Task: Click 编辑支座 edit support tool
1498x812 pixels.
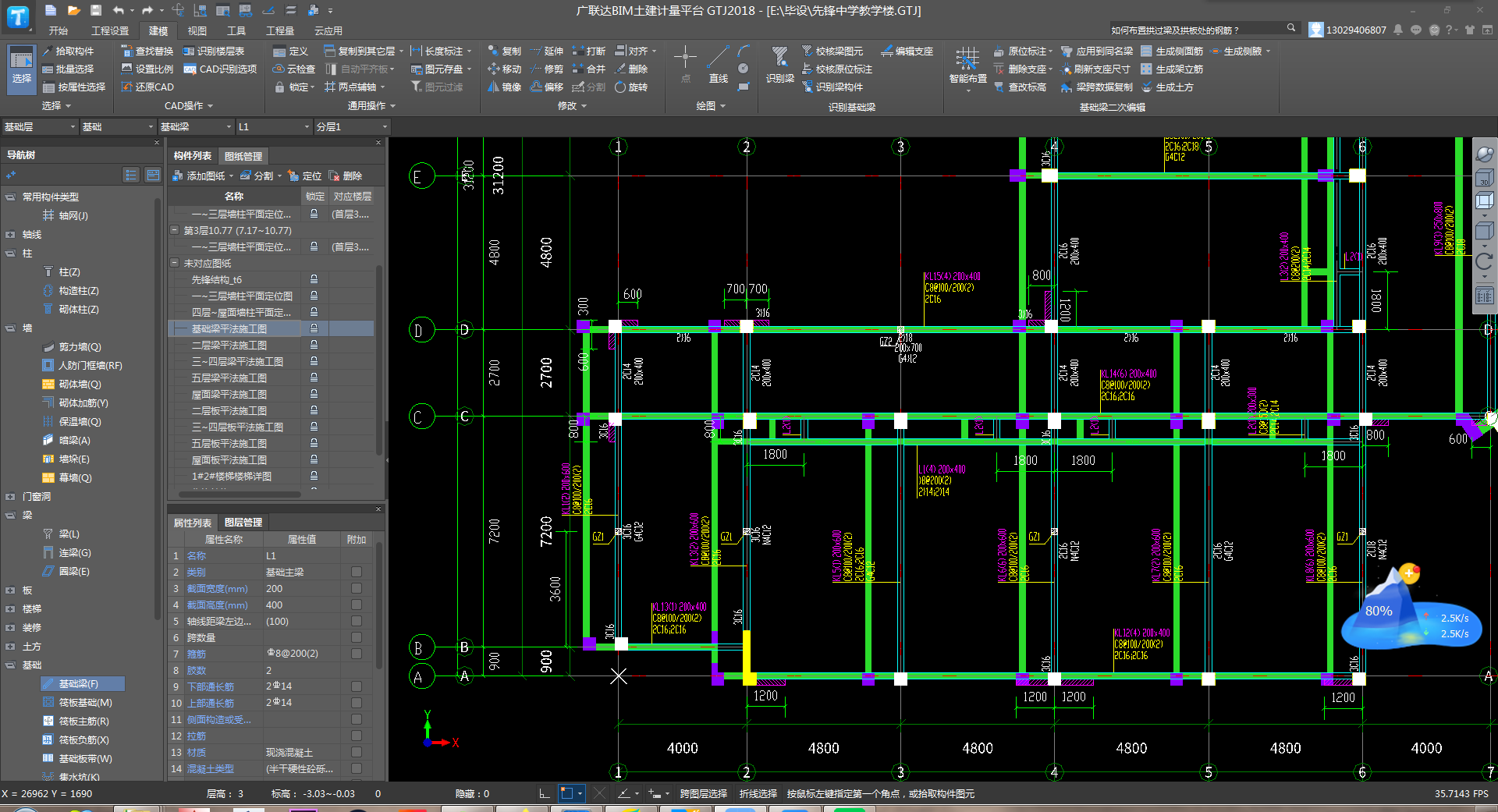Action: pyautogui.click(x=907, y=51)
